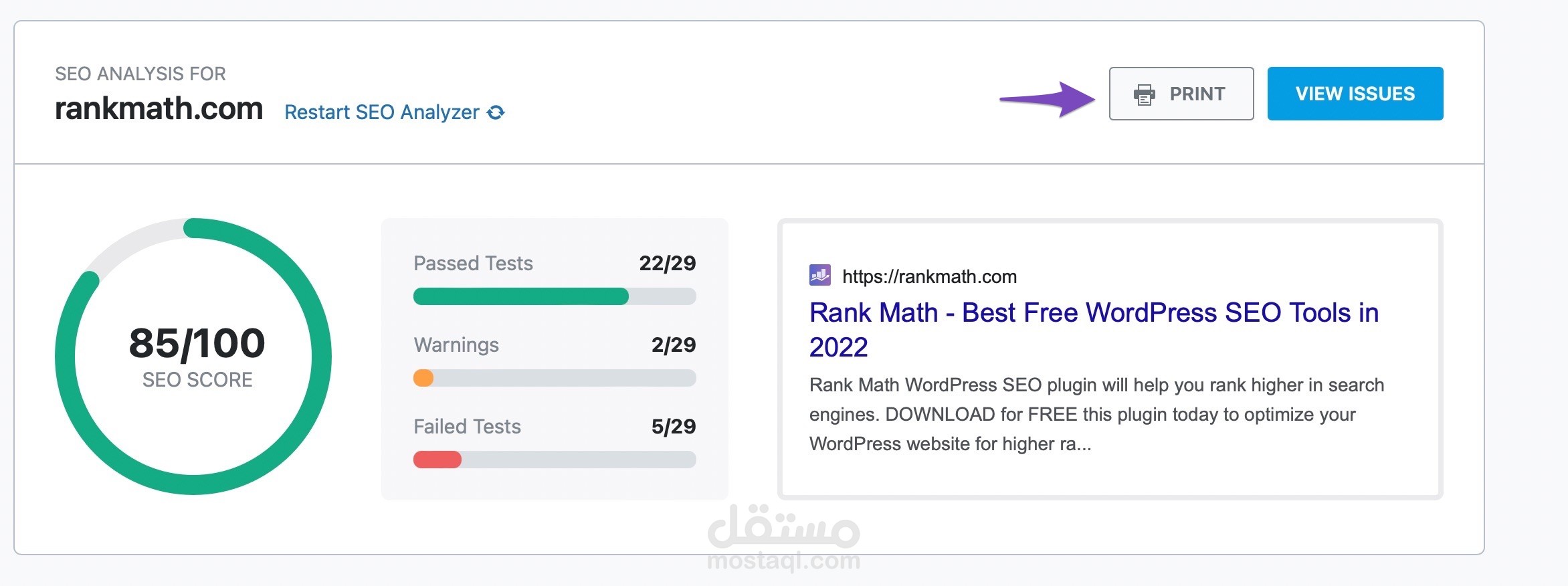Click the search snippet description text
This screenshot has width=1568, height=586.
point(1096,414)
